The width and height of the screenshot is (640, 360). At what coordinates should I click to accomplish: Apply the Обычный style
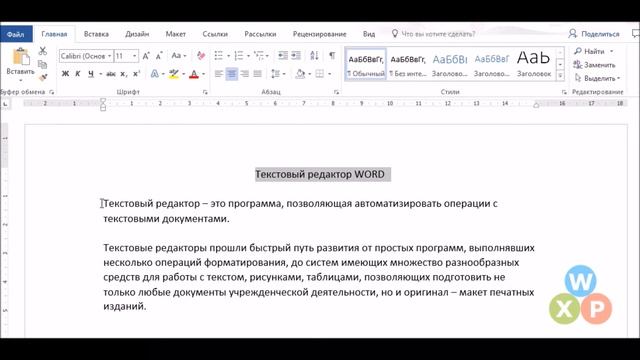tap(366, 65)
